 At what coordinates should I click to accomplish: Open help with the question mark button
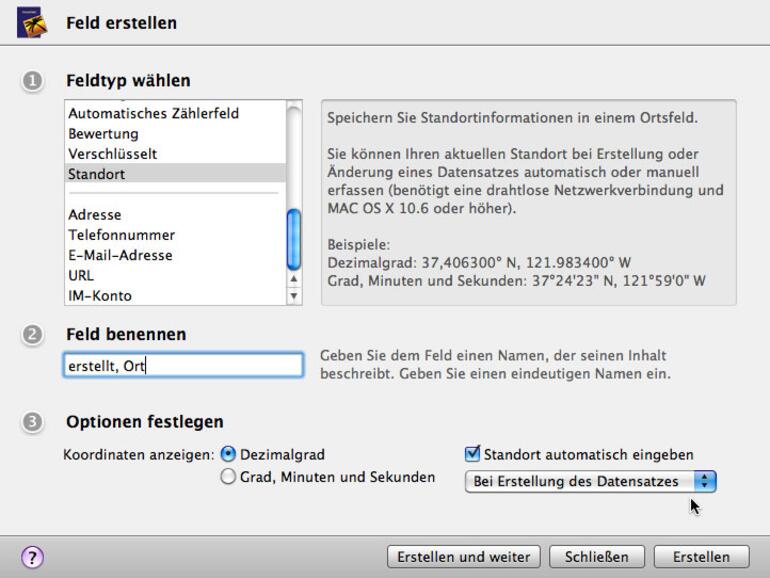(32, 557)
